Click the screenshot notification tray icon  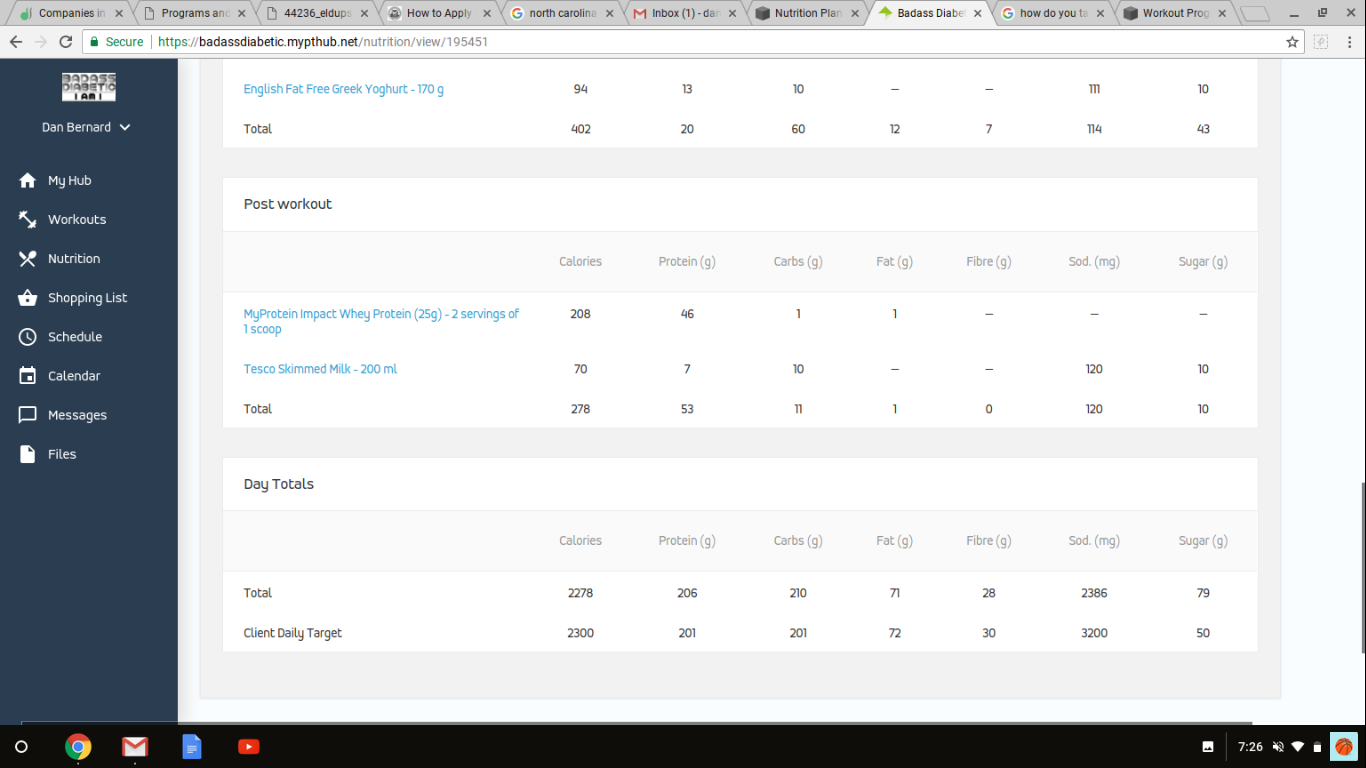click(1208, 747)
